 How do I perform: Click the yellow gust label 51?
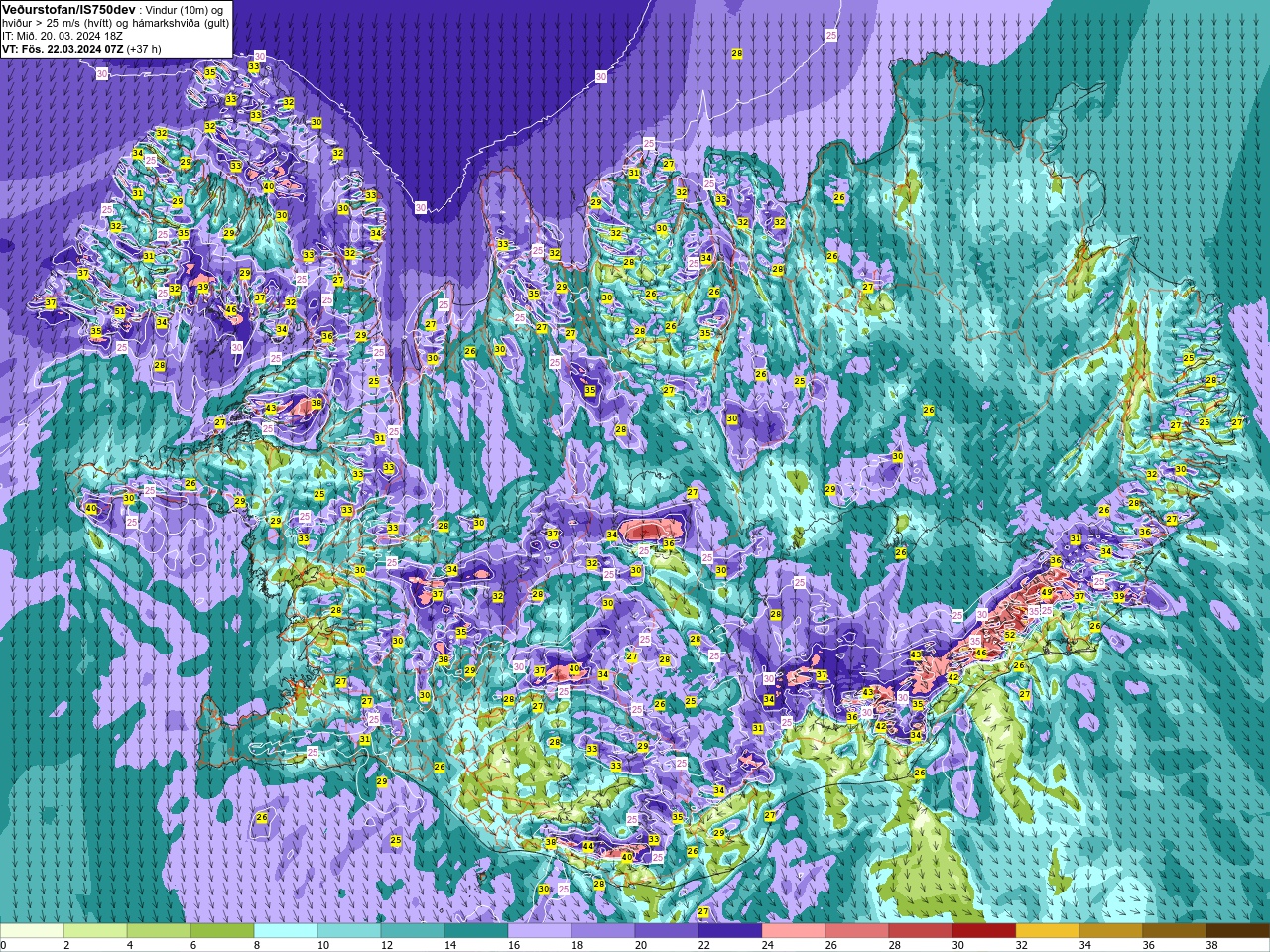pos(120,311)
